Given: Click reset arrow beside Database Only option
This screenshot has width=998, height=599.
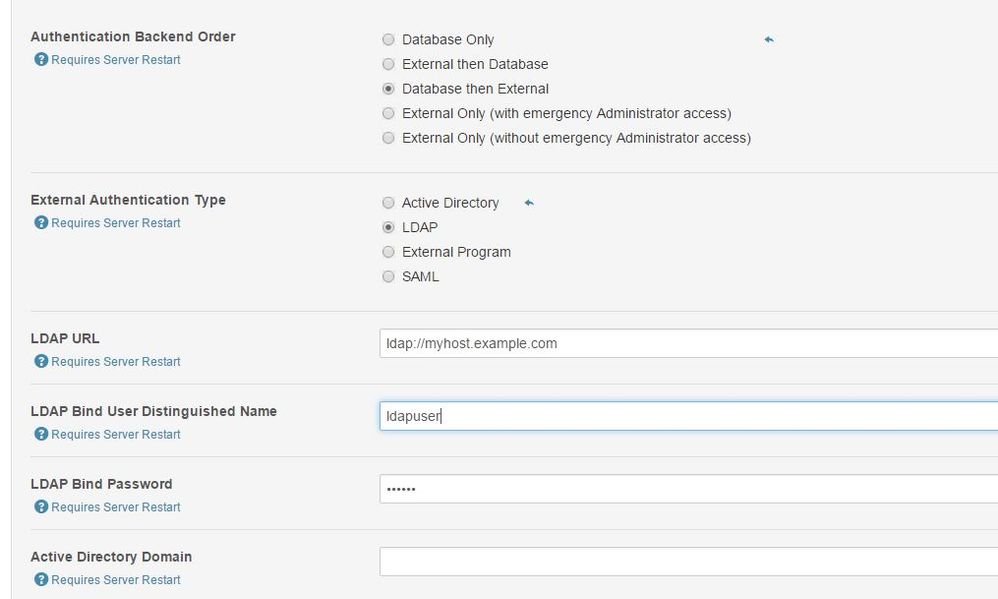Looking at the screenshot, I should (769, 40).
